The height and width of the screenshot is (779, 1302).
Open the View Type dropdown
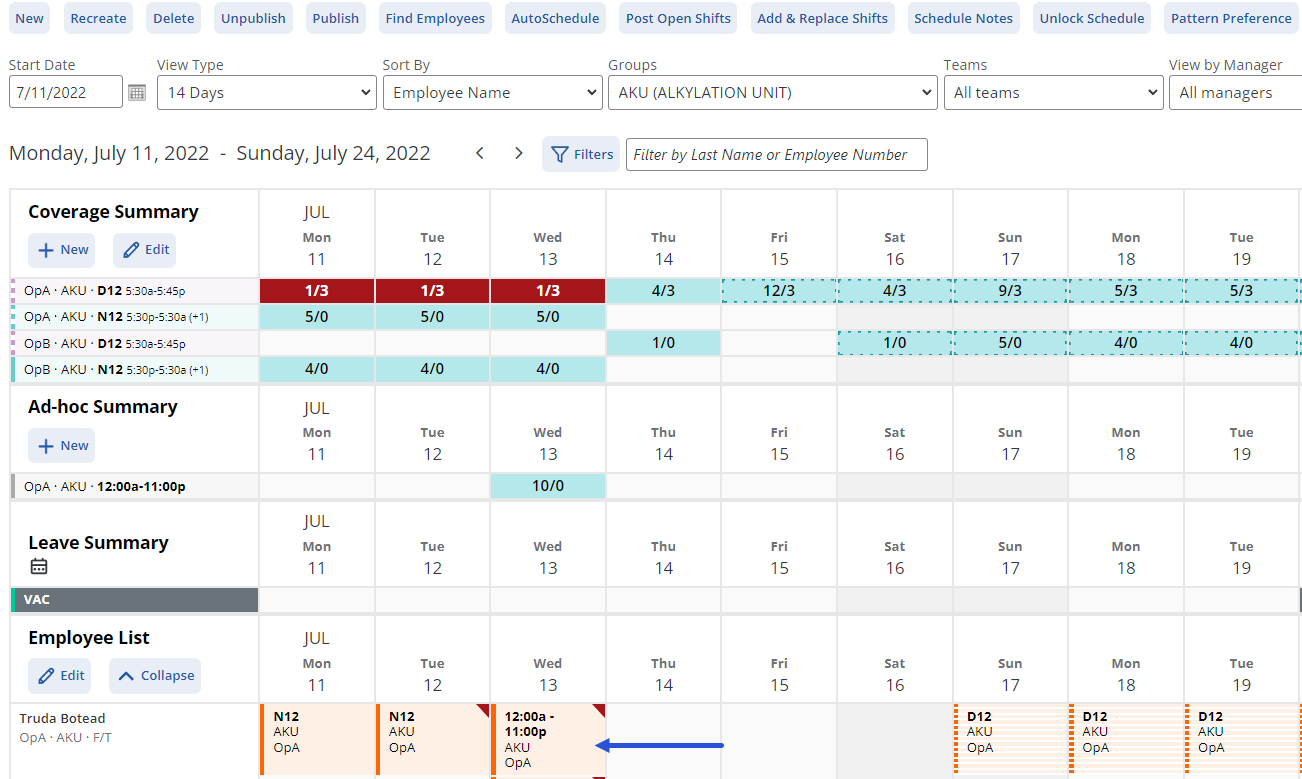click(267, 93)
